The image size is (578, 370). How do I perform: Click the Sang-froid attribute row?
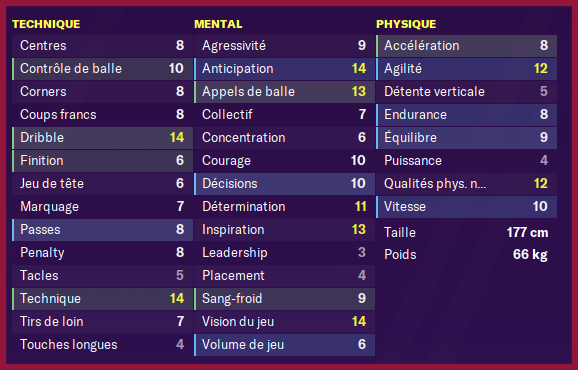285,299
